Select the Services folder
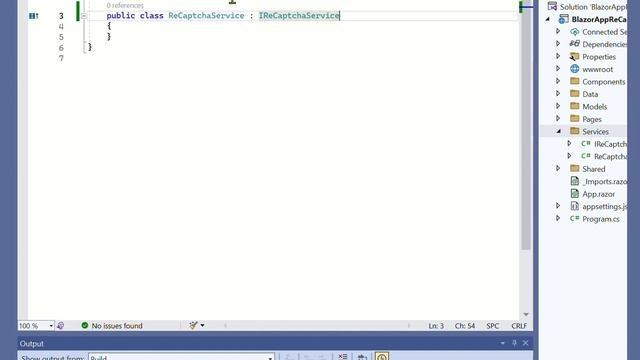 point(595,131)
